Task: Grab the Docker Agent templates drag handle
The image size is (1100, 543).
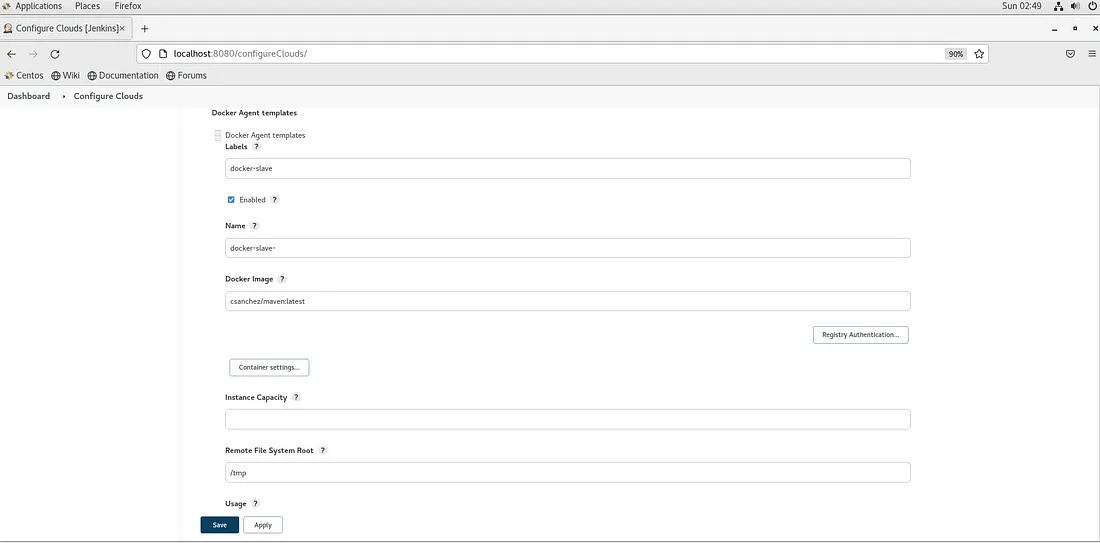Action: tap(218, 135)
